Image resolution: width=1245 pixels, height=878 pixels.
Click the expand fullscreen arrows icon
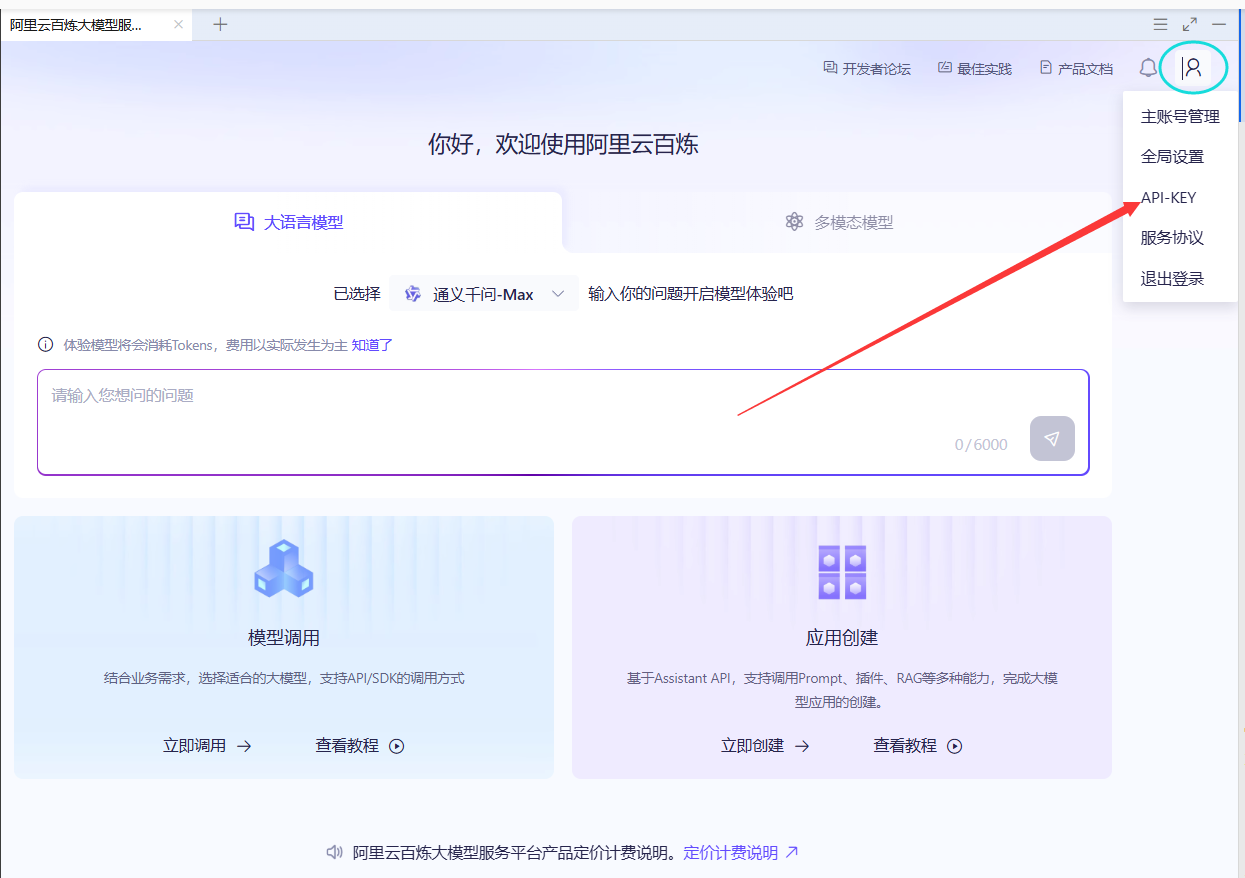pos(1190,24)
